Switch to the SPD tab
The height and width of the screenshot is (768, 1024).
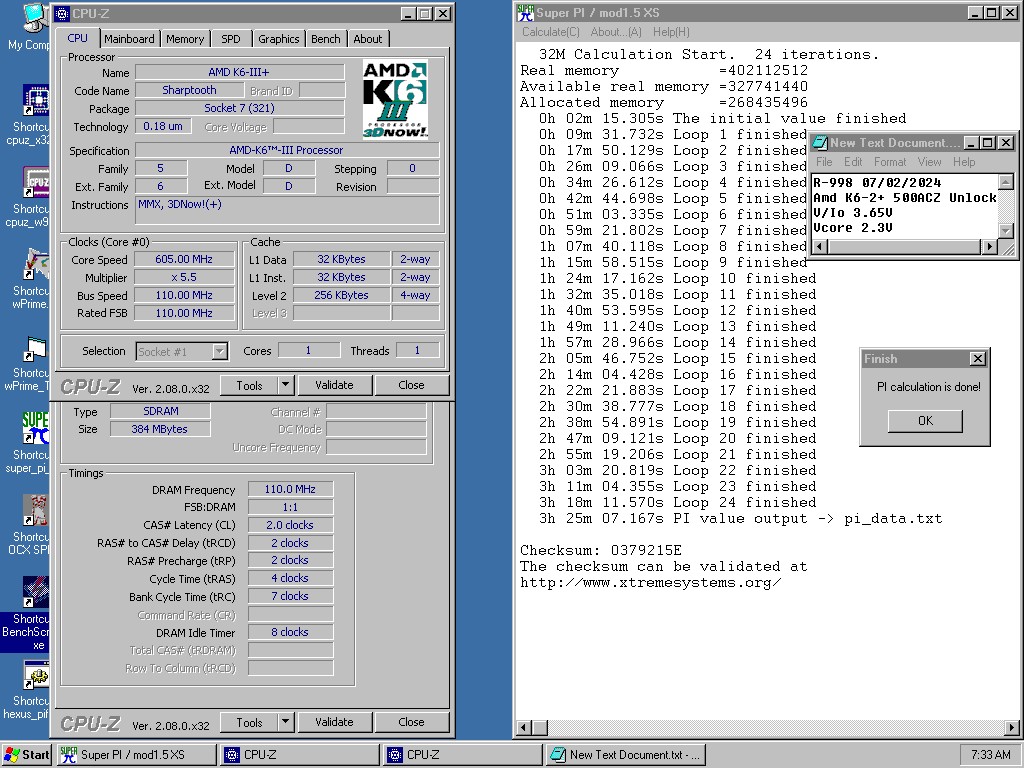231,39
